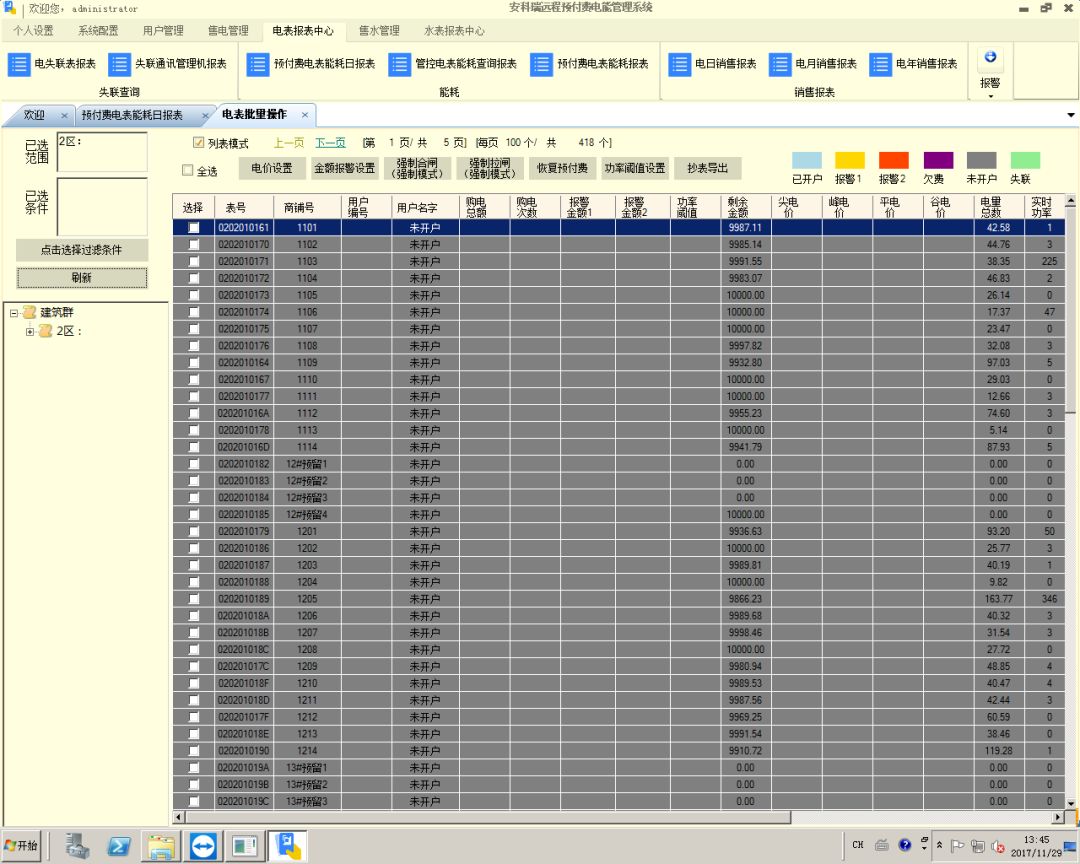Click the yellow 报警1 color swatch
Viewport: 1080px width, 864px height.
click(849, 161)
